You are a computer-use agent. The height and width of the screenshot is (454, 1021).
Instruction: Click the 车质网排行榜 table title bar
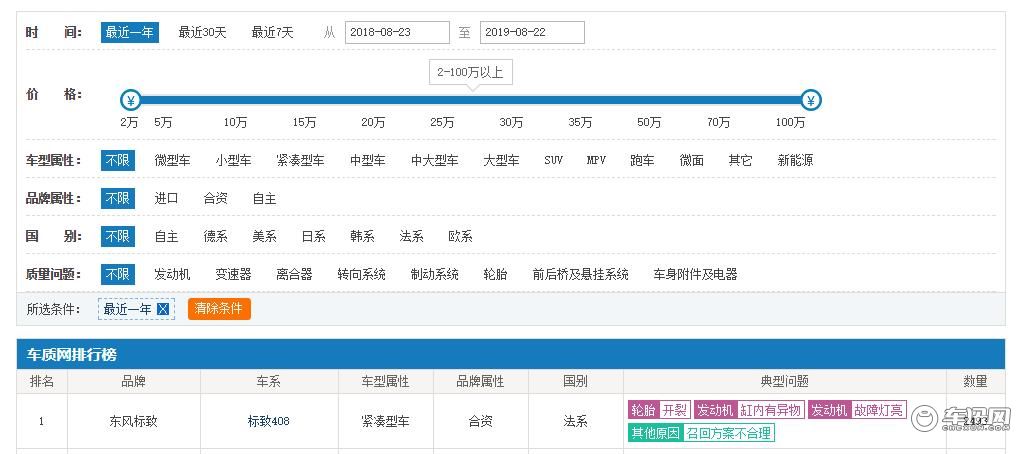(510, 355)
